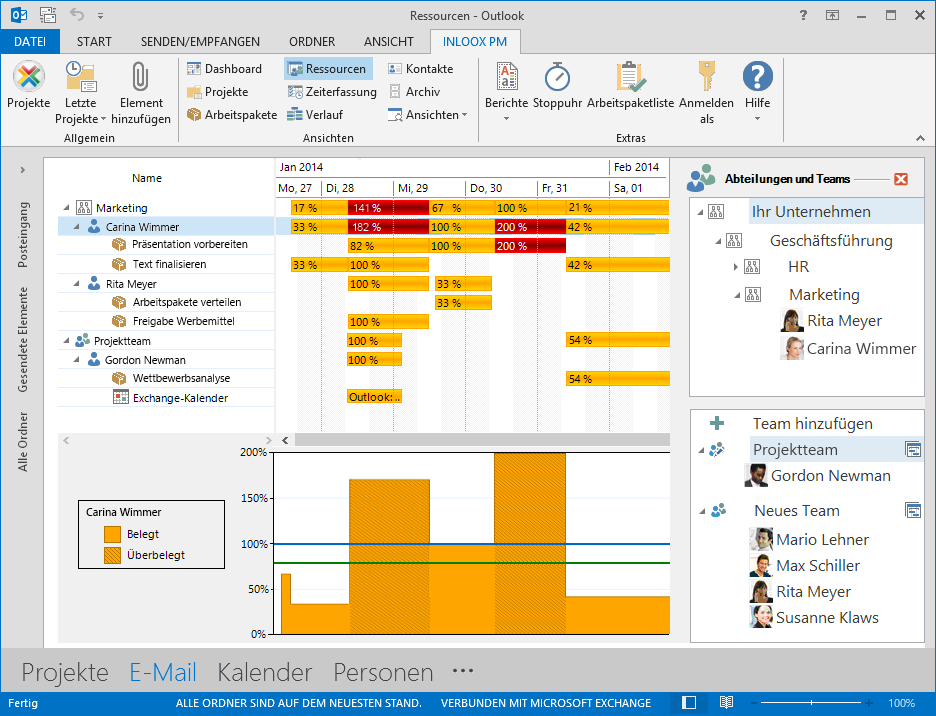This screenshot has width=936, height=716.
Task: Select the Wettbewerbsanalyse row
Action: coord(181,378)
